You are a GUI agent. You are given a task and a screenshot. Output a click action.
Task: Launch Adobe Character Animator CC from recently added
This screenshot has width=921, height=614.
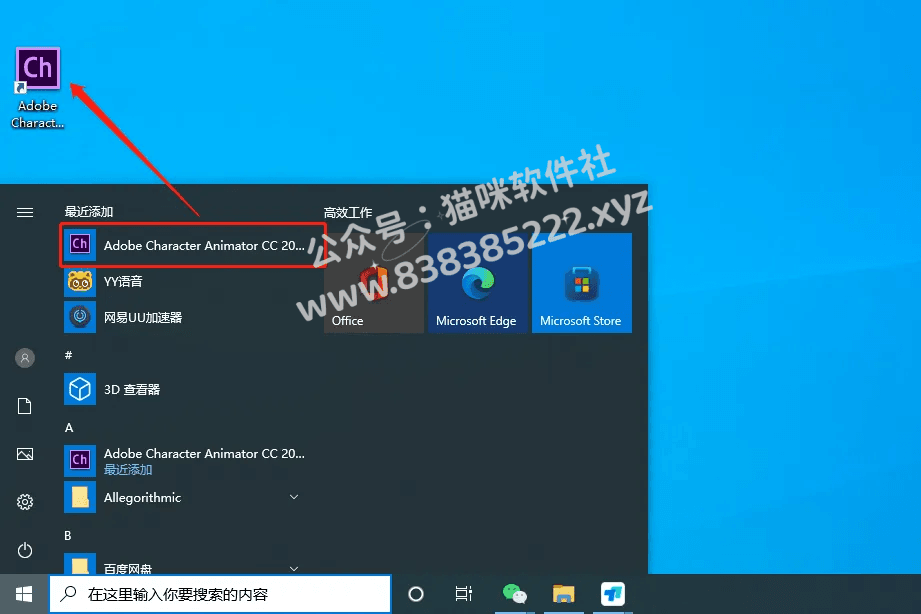pos(193,245)
